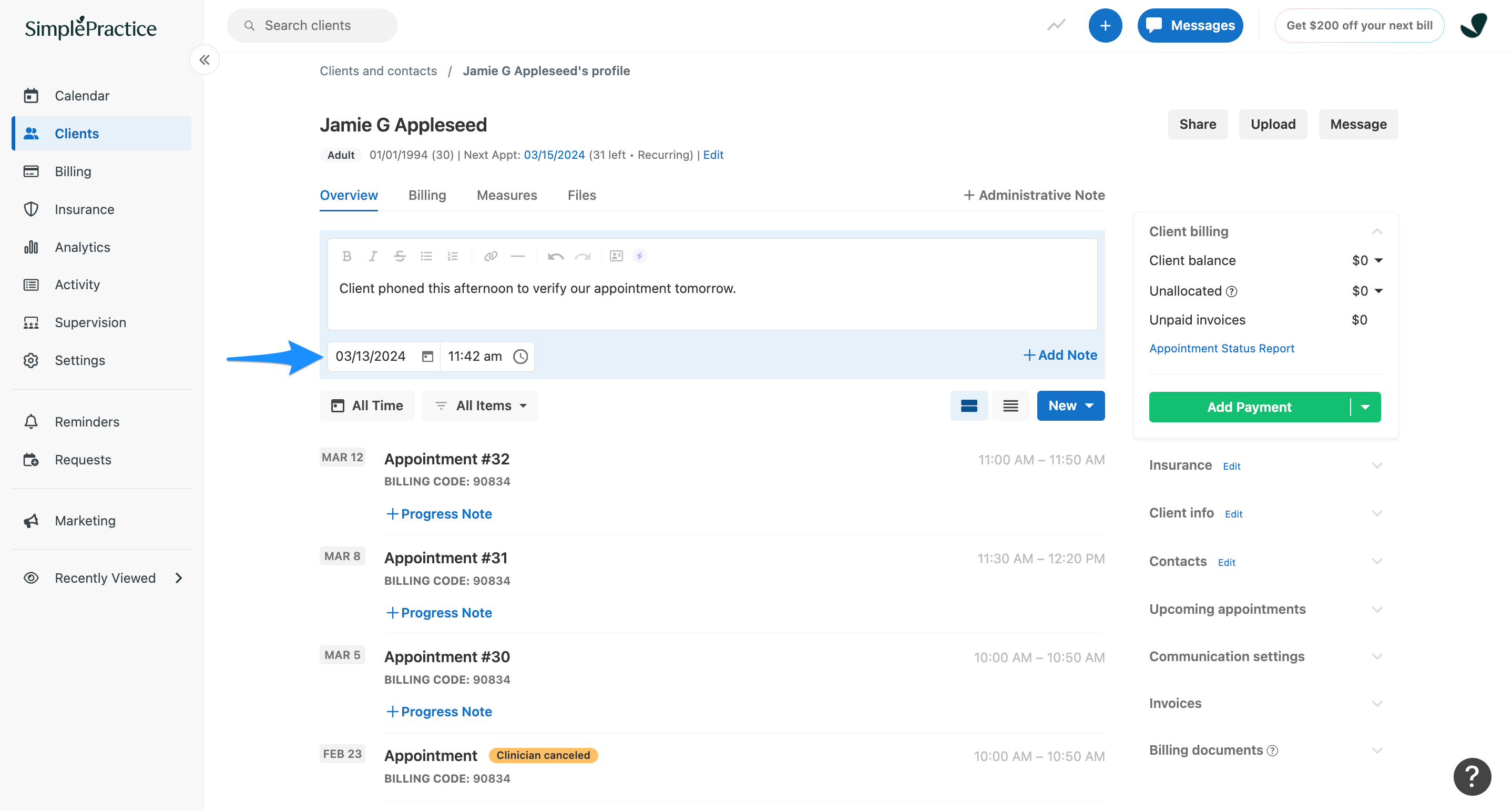Open the Add Payment dropdown arrow
This screenshot has width=1512, height=811.
tap(1365, 407)
